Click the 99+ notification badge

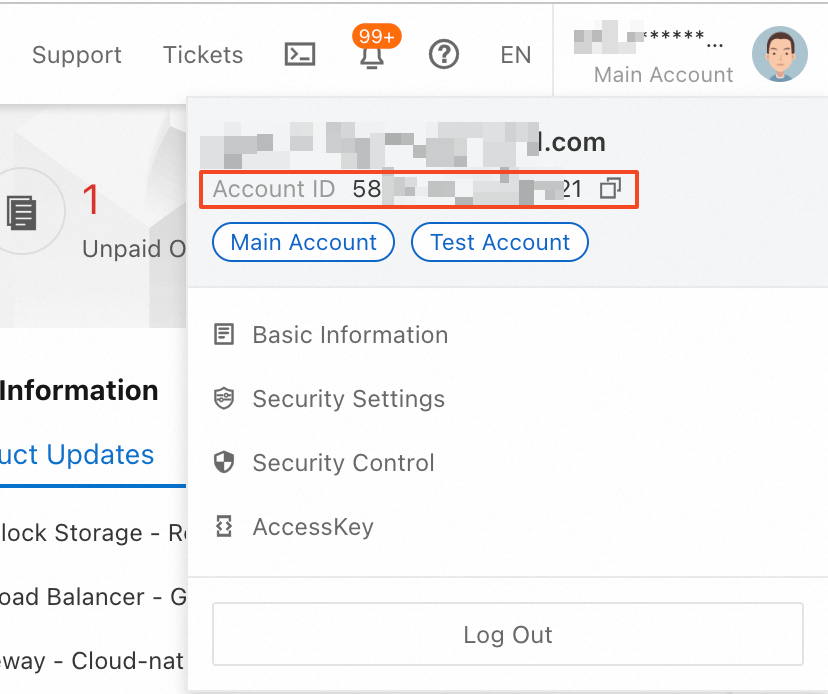[x=376, y=37]
